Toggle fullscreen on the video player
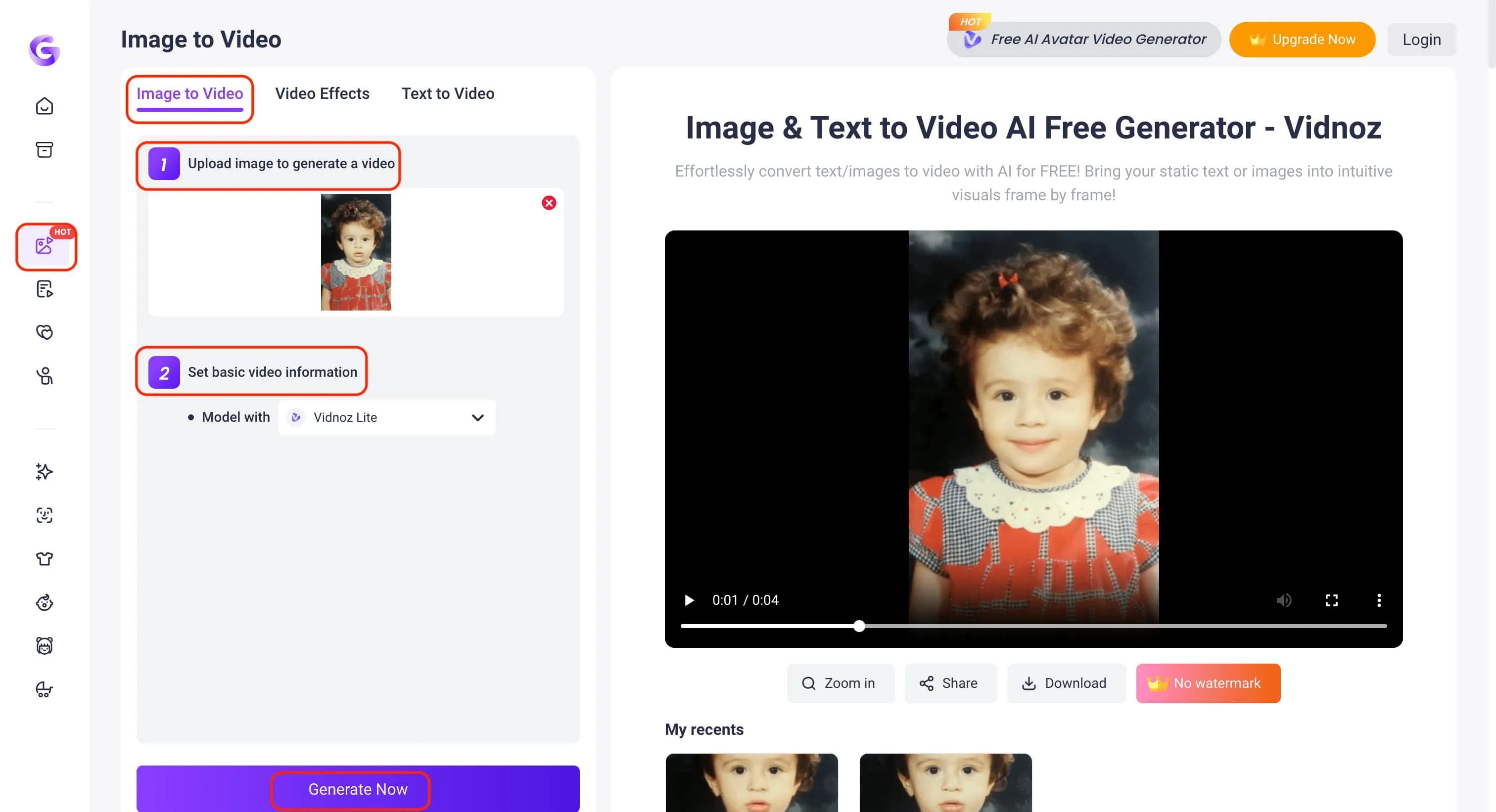This screenshot has width=1496, height=812. 1331,600
